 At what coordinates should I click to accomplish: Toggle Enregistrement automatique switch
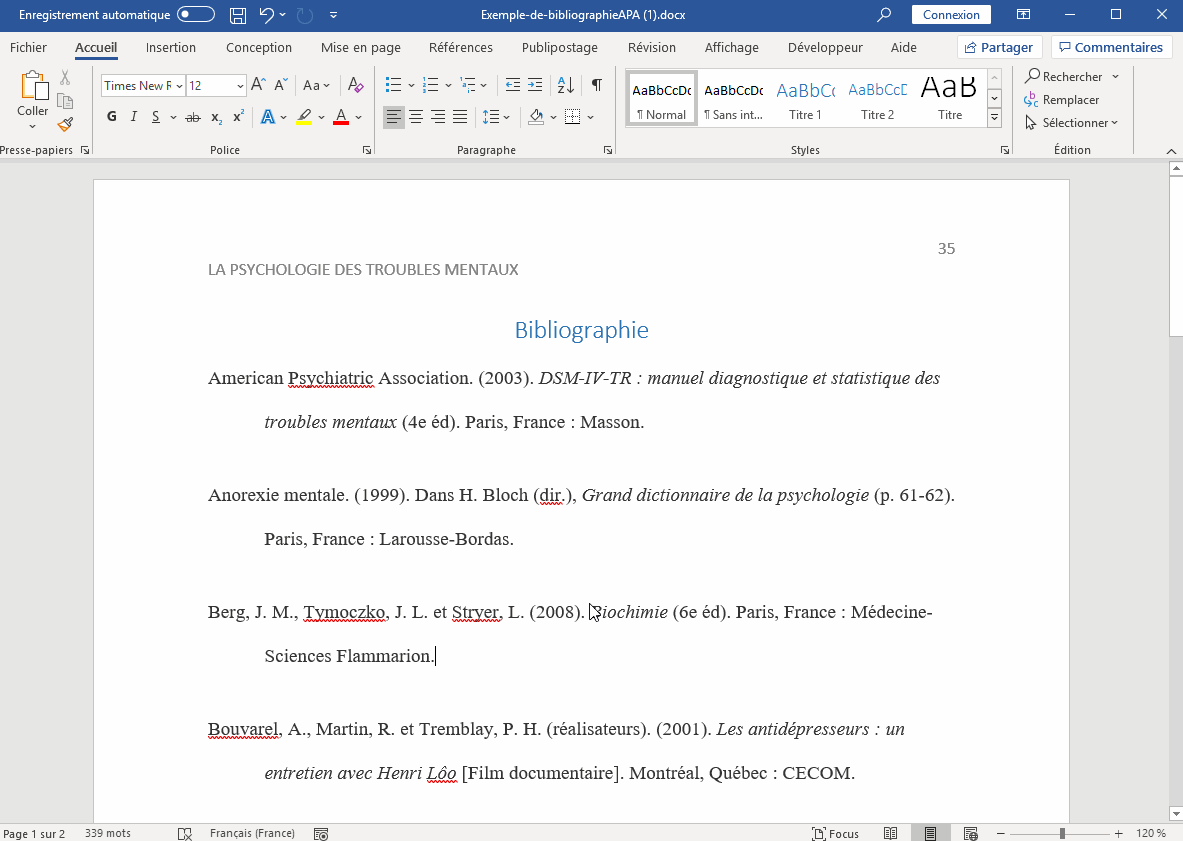(196, 14)
